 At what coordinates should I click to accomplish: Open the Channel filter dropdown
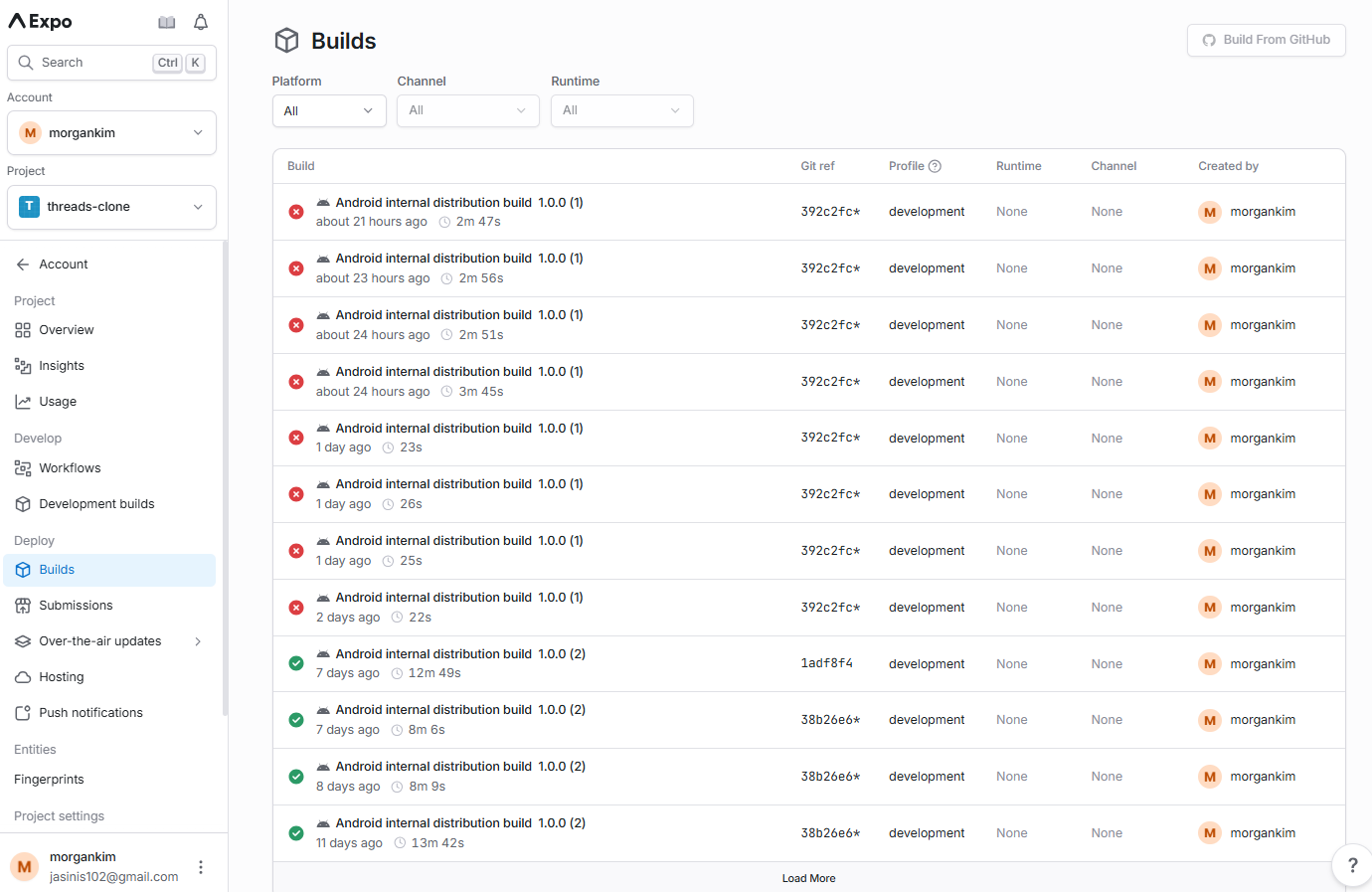click(x=468, y=110)
